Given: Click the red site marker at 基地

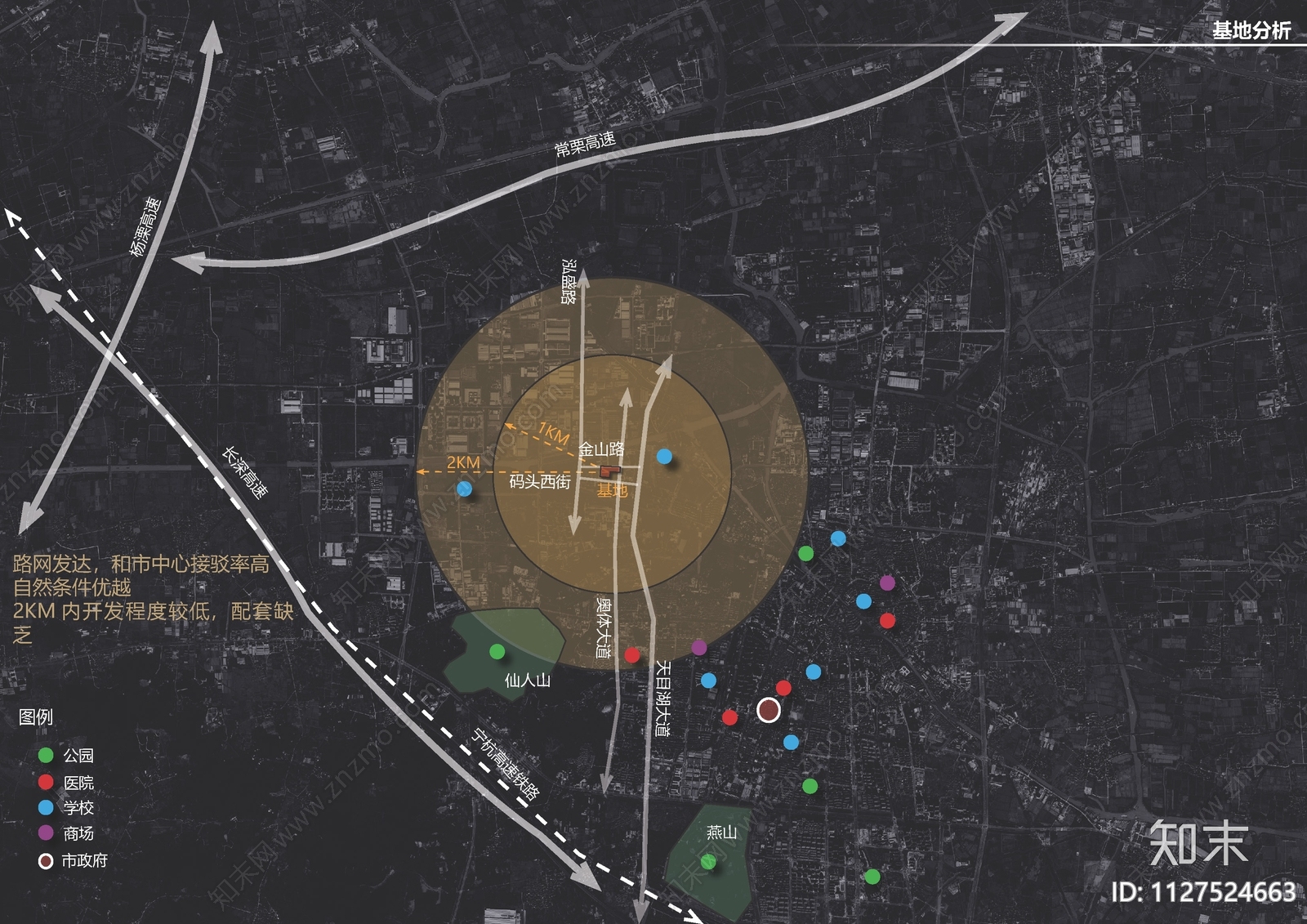Looking at the screenshot, I should tap(609, 471).
